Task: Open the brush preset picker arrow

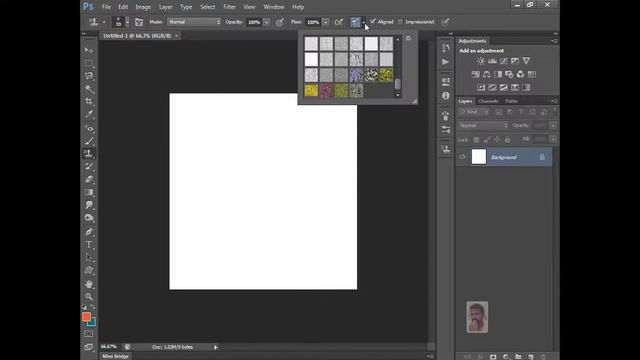Action: point(127,22)
